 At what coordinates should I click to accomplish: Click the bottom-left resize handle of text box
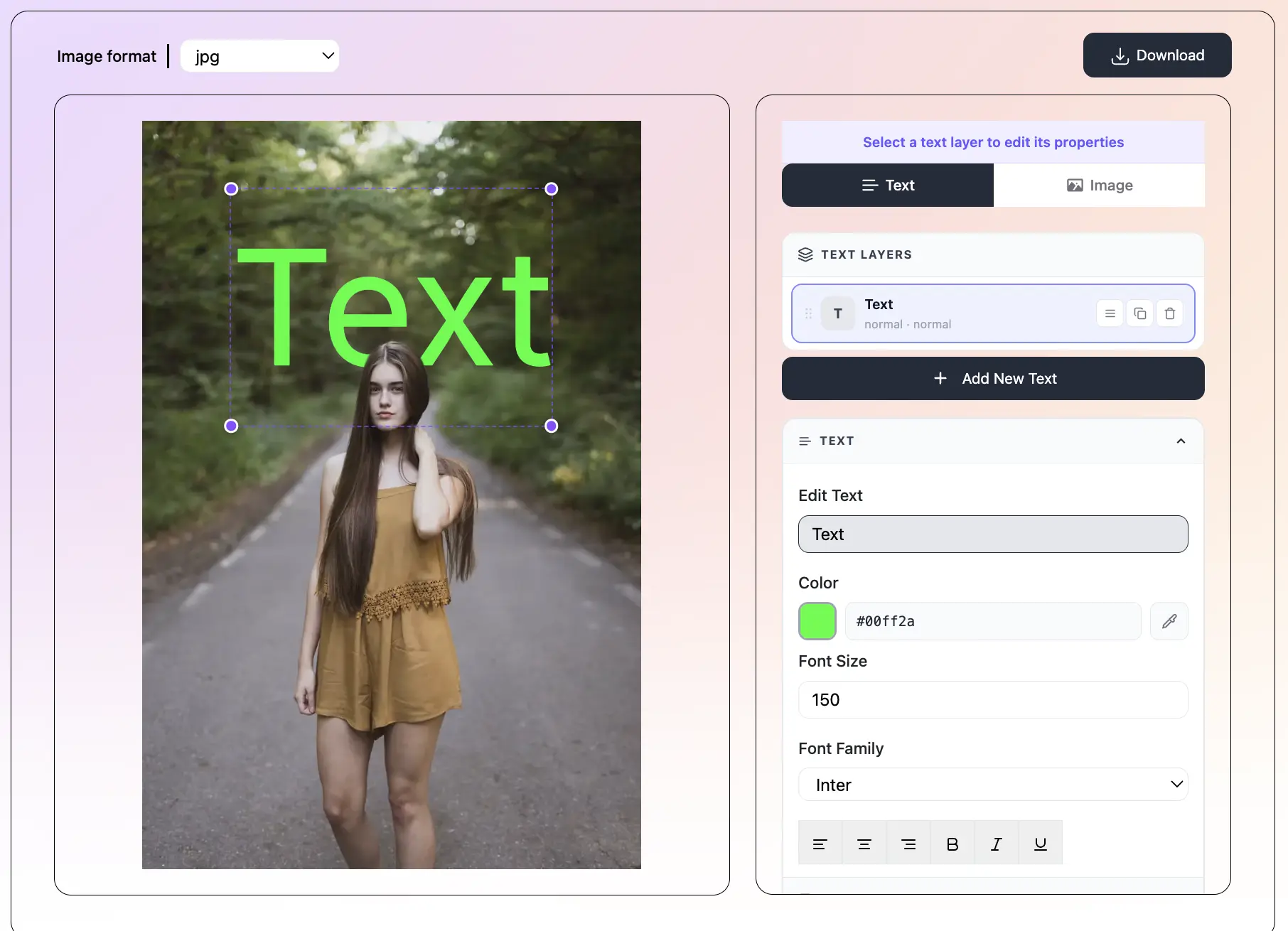pos(231,426)
